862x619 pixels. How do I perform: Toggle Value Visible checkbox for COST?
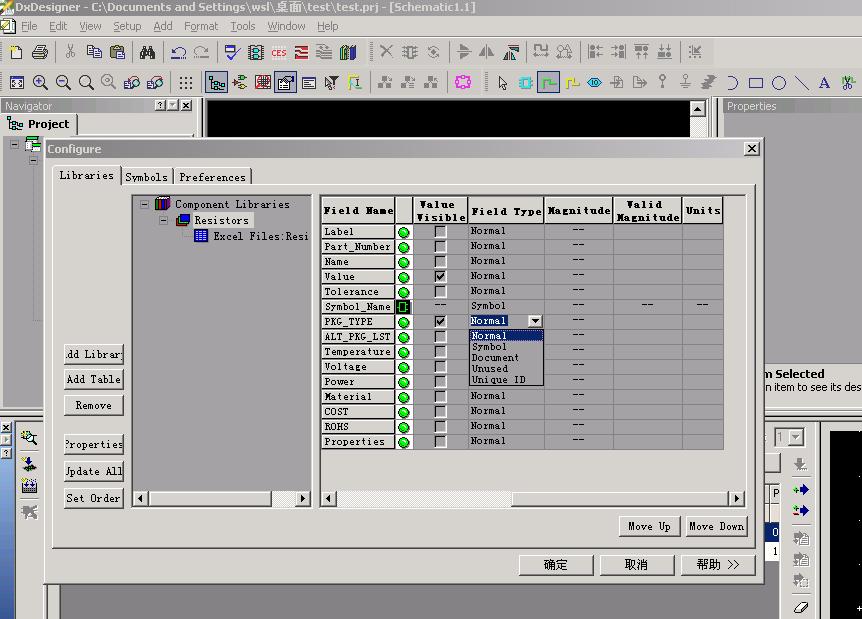click(440, 411)
